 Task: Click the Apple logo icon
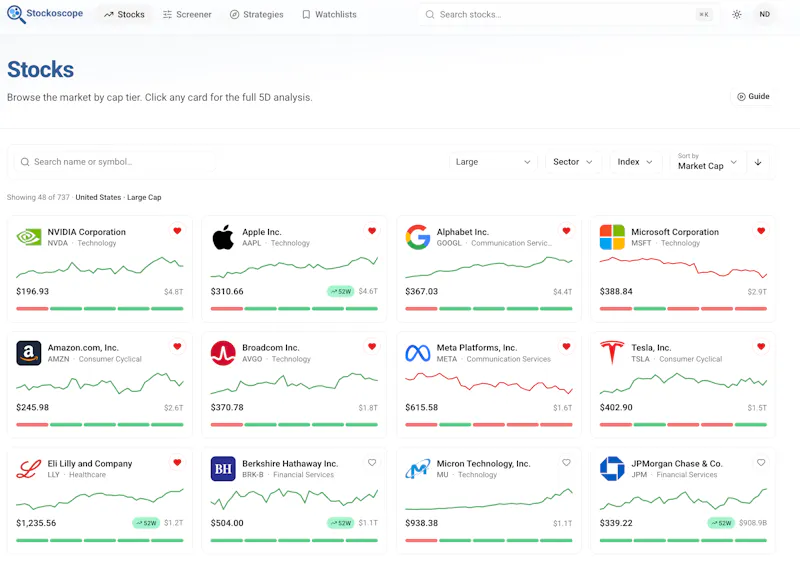[x=223, y=237]
